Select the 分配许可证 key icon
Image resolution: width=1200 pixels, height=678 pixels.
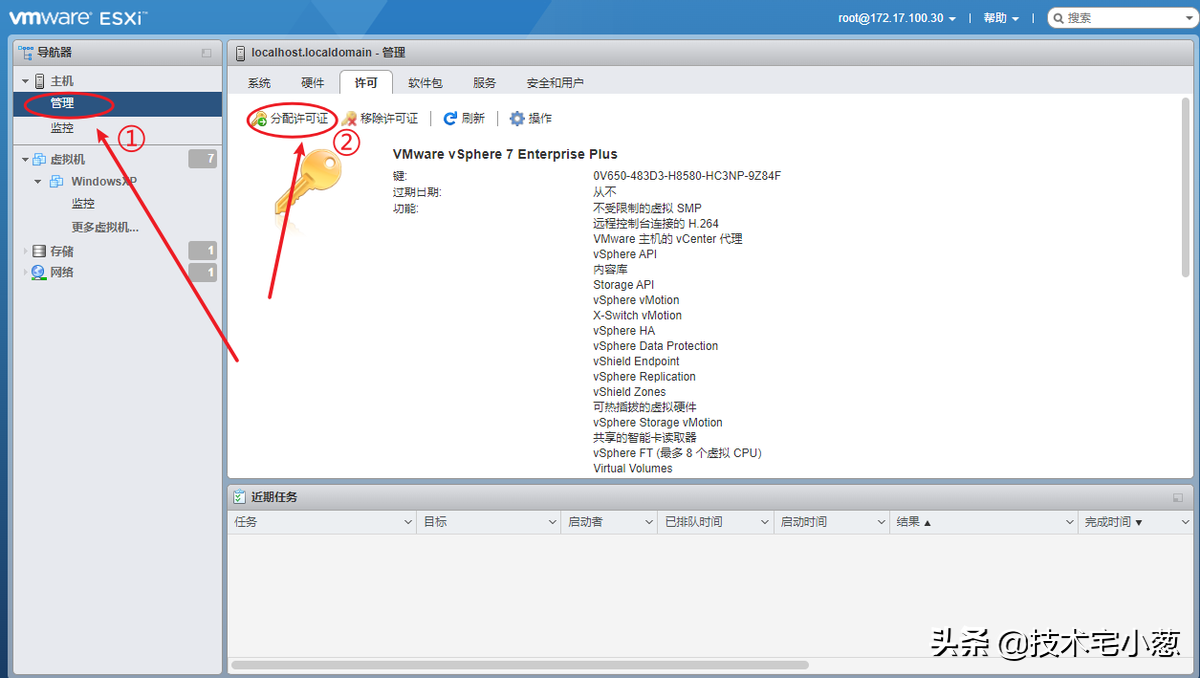259,118
